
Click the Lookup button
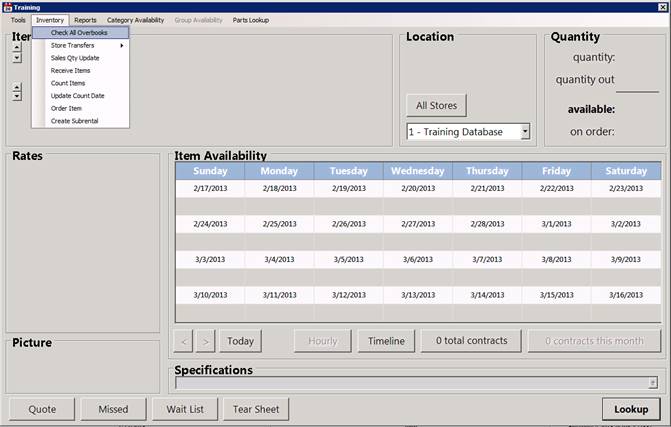(x=631, y=409)
